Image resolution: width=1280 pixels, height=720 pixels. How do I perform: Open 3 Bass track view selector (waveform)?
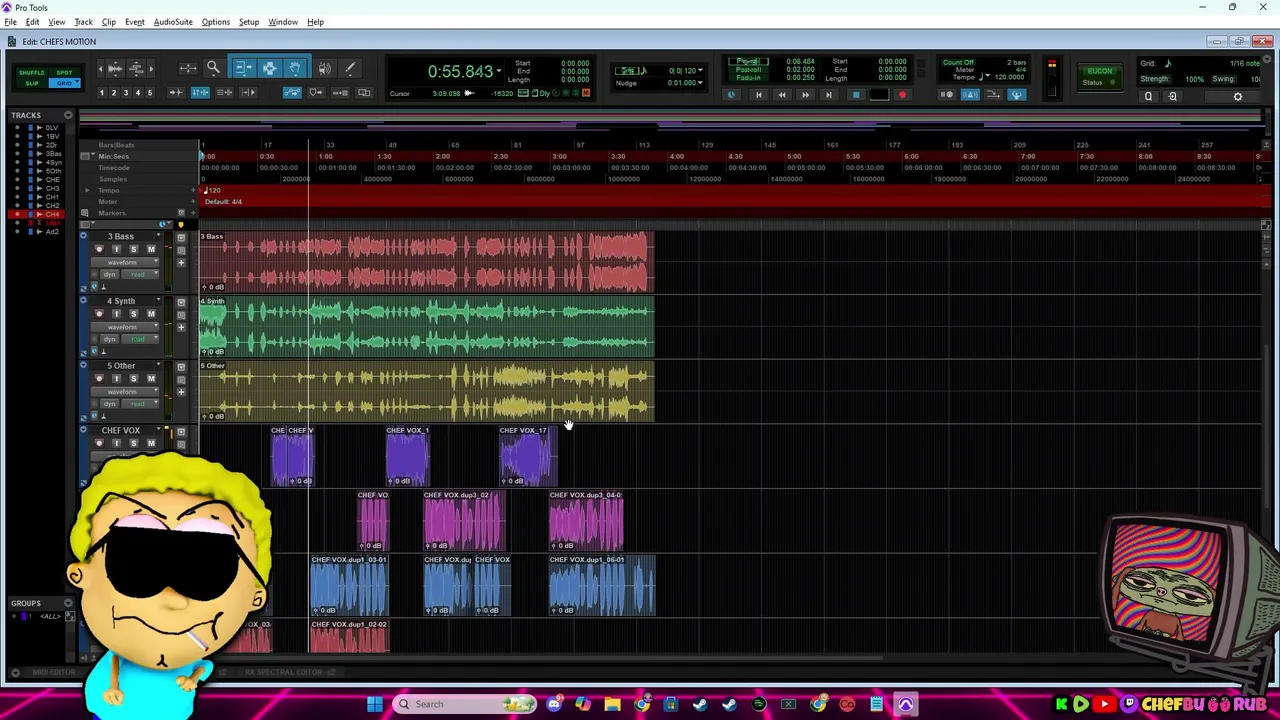pos(127,262)
